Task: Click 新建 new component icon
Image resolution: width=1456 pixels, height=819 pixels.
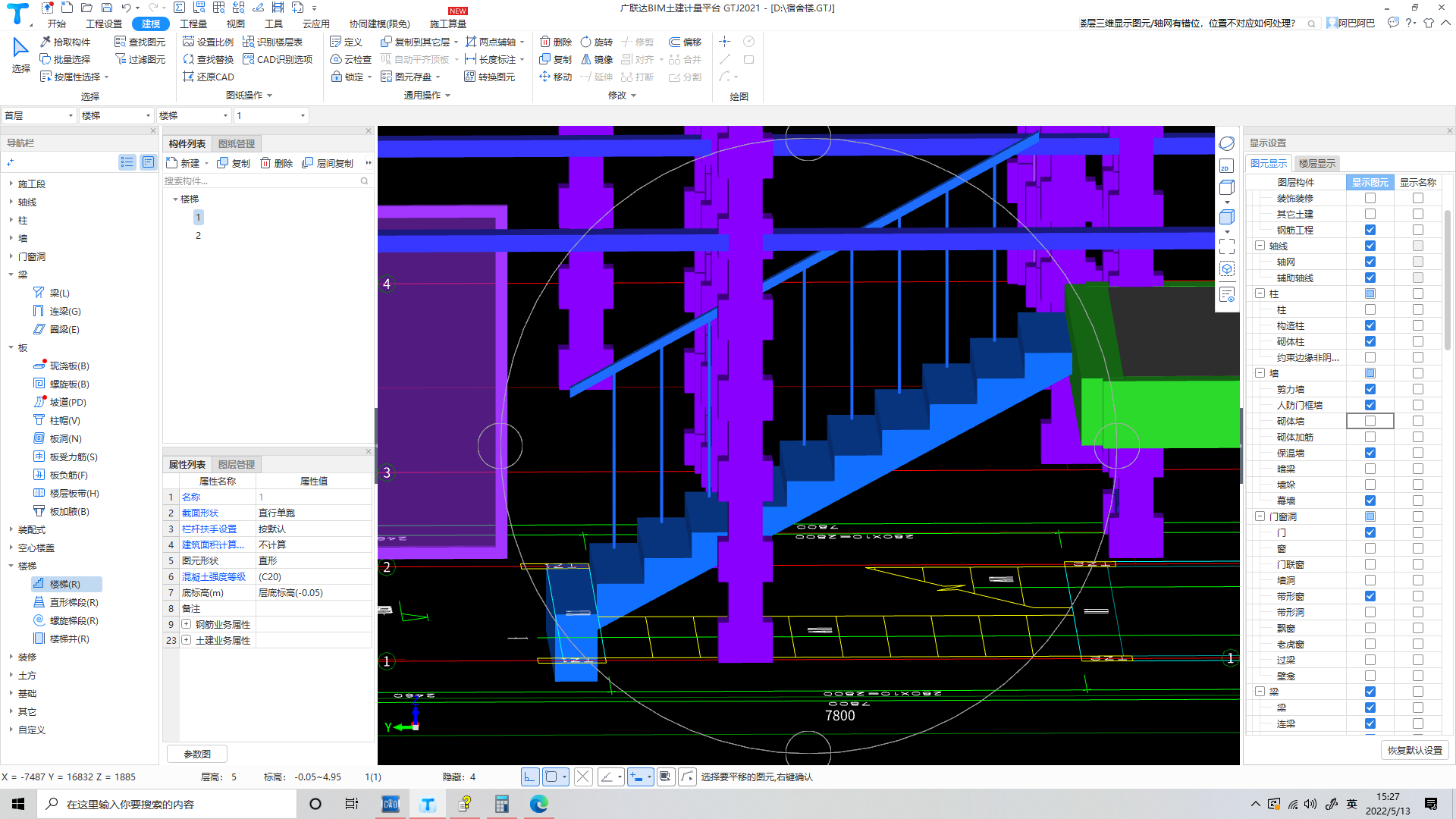Action: pyautogui.click(x=183, y=163)
